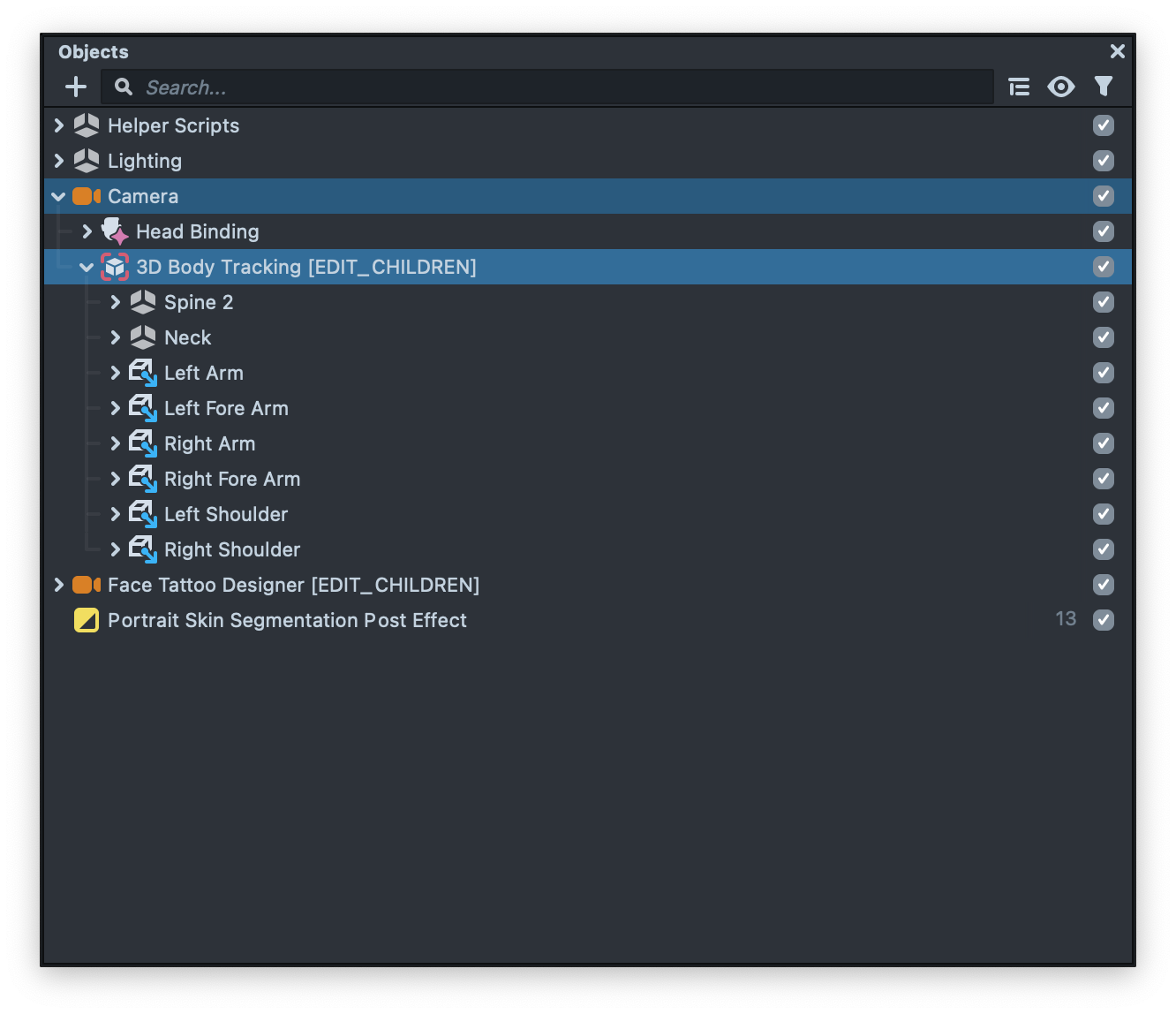This screenshot has width=1176, height=1014.
Task: Expand the Helper Scripts group
Action: point(59,125)
